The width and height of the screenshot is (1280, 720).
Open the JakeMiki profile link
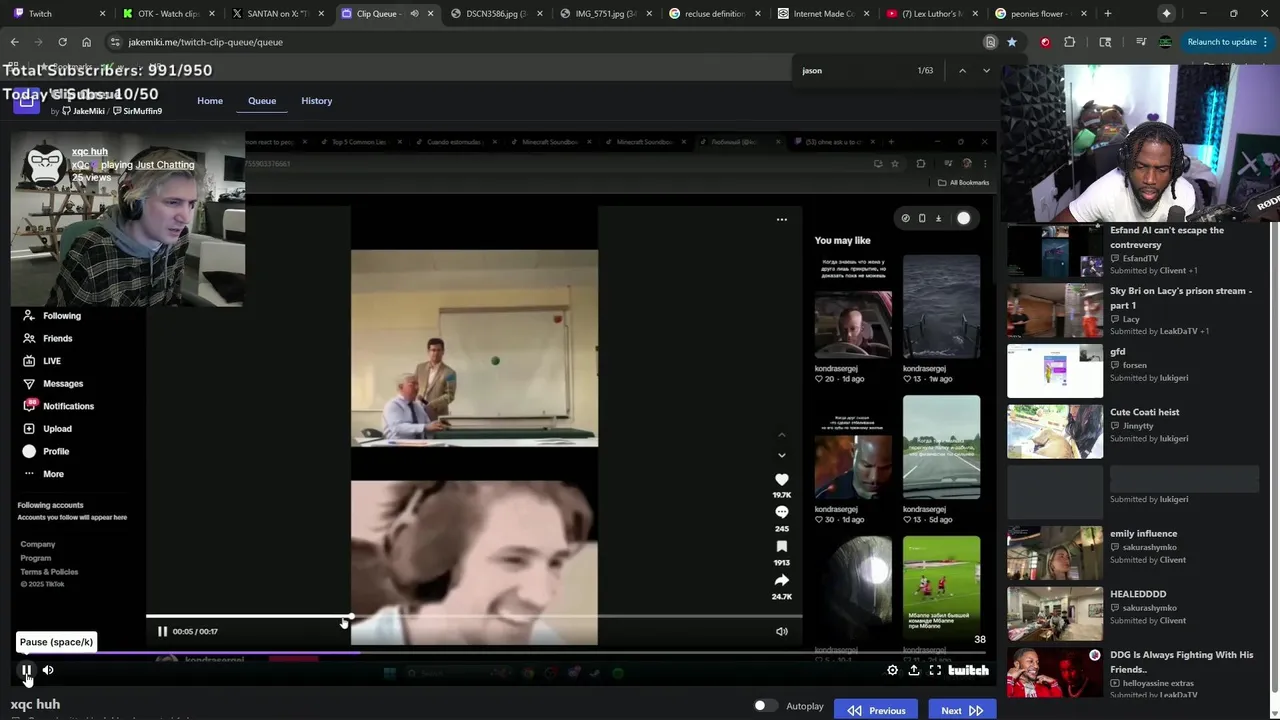(83, 111)
